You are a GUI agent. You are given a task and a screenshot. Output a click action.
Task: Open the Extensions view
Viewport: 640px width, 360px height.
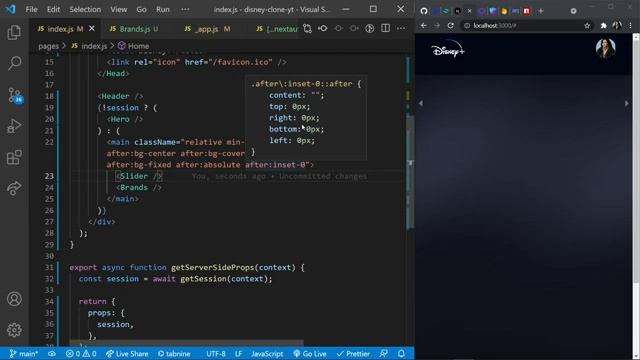pyautogui.click(x=14, y=157)
